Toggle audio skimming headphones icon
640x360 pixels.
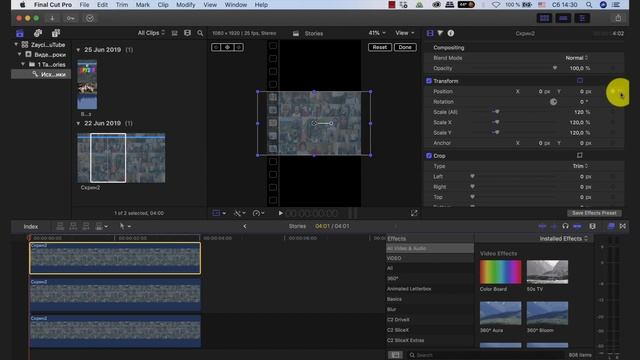click(x=565, y=226)
